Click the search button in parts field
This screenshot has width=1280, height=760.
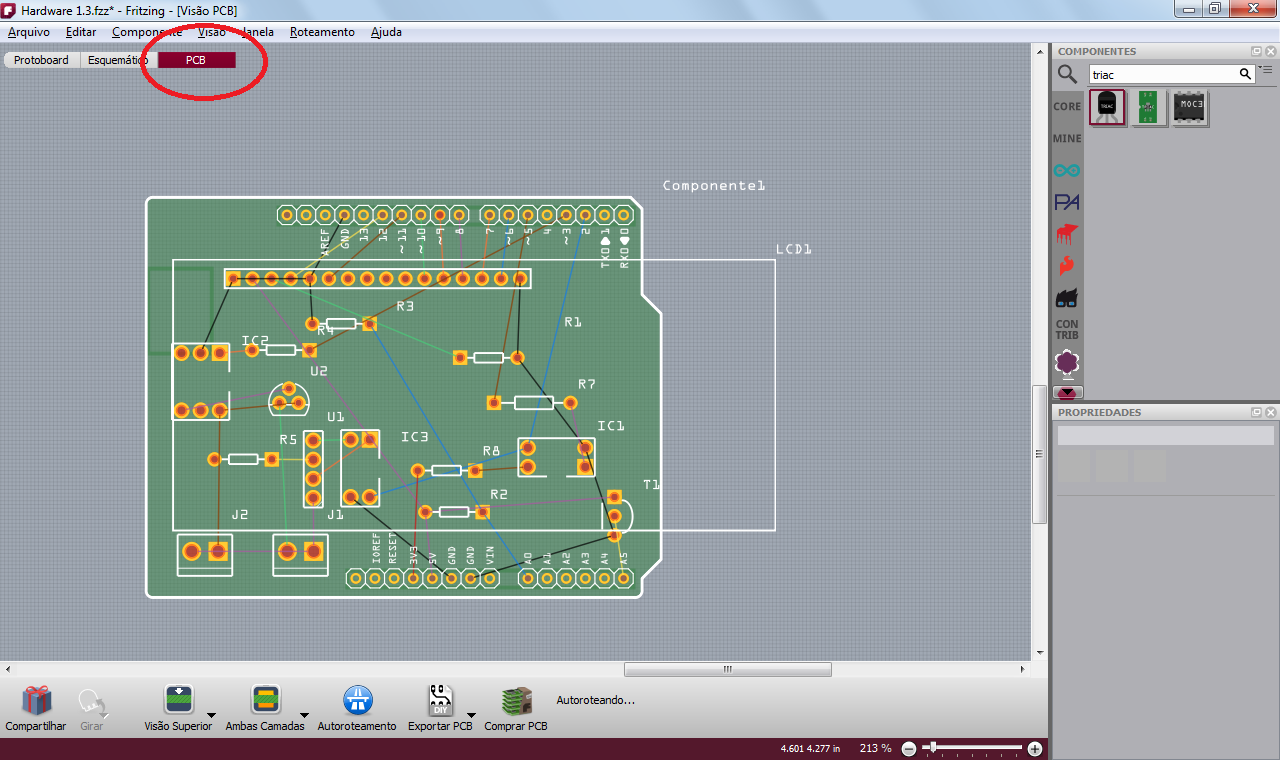1245,74
